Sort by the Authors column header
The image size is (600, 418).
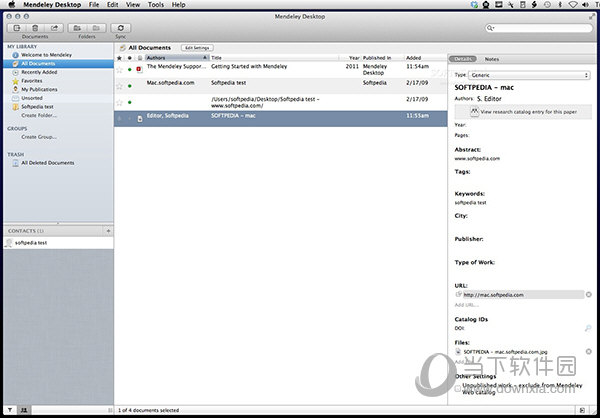pyautogui.click(x=177, y=58)
